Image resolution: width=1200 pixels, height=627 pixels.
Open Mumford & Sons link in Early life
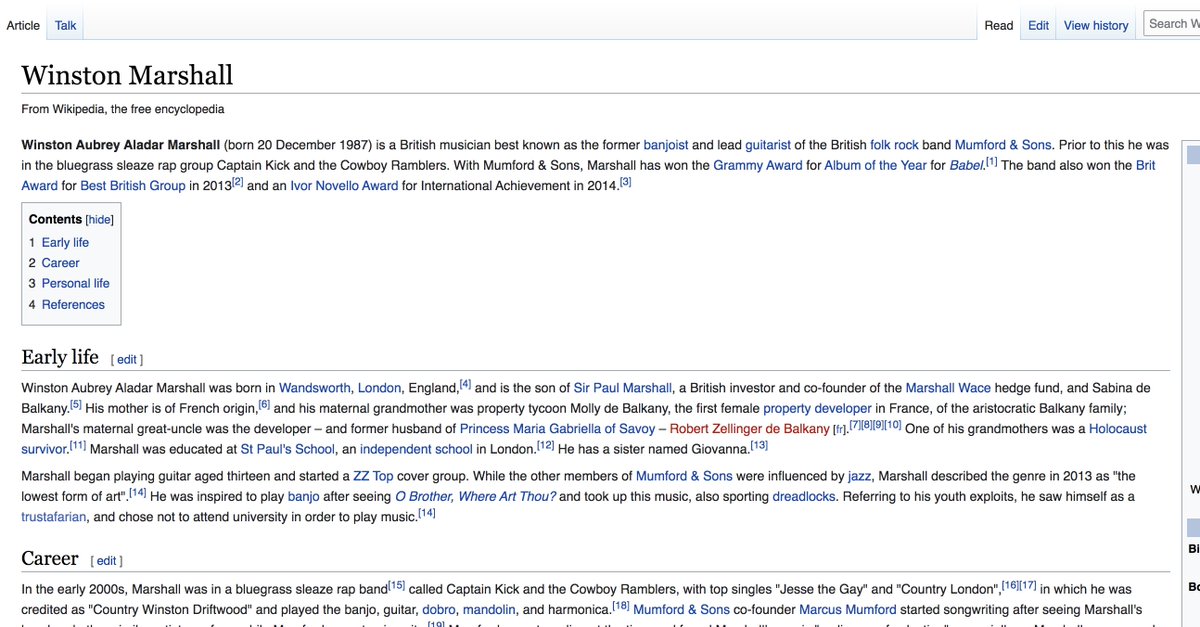click(685, 476)
